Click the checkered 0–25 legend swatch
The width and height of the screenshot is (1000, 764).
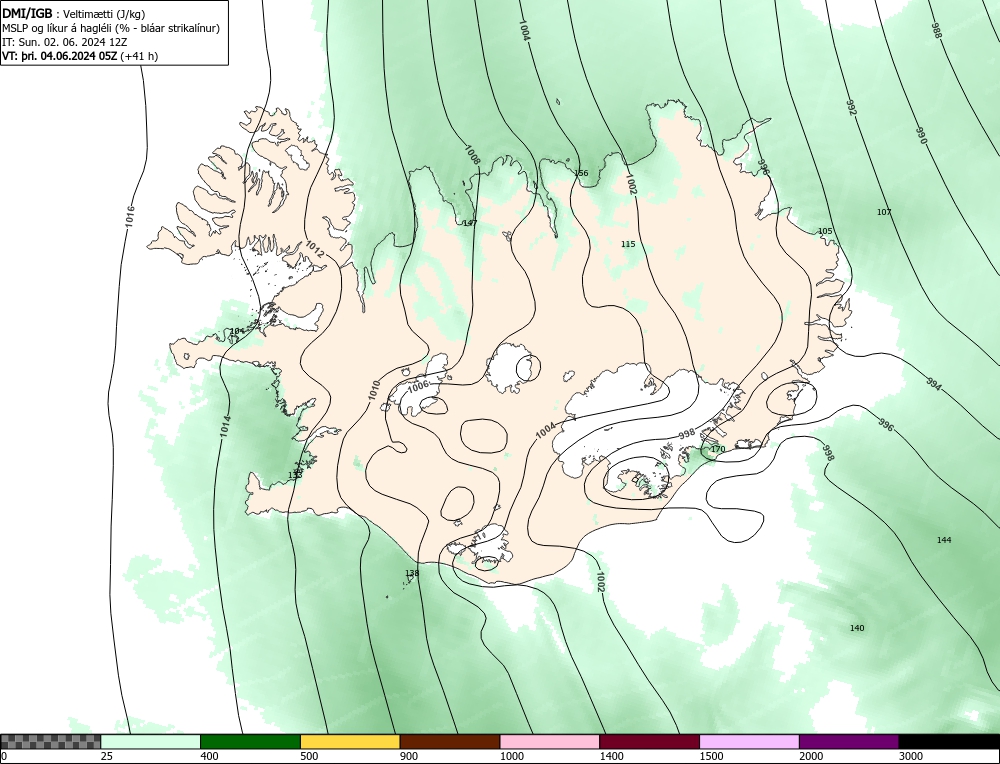pyautogui.click(x=50, y=741)
